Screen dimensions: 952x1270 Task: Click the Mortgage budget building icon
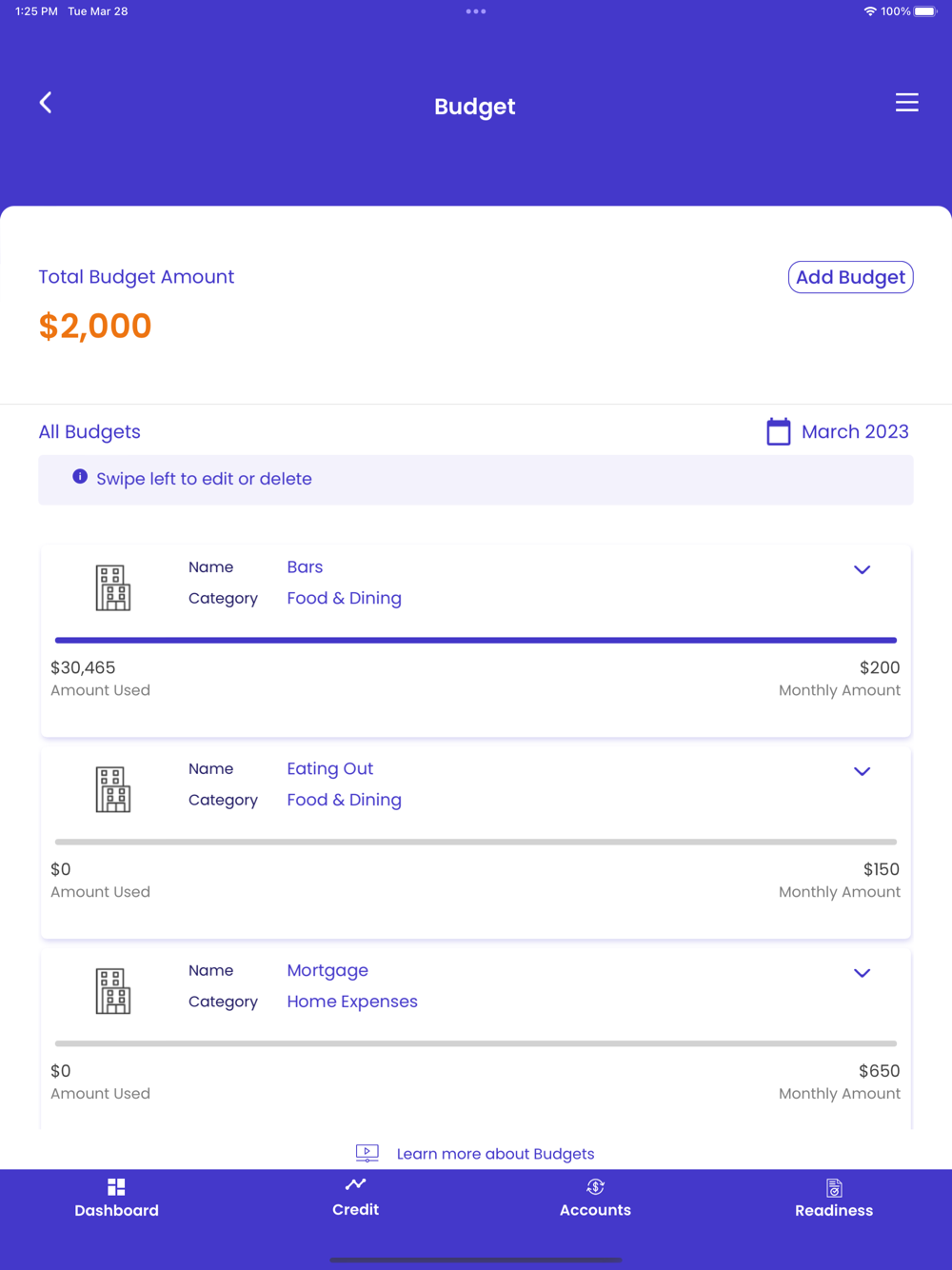coord(113,991)
